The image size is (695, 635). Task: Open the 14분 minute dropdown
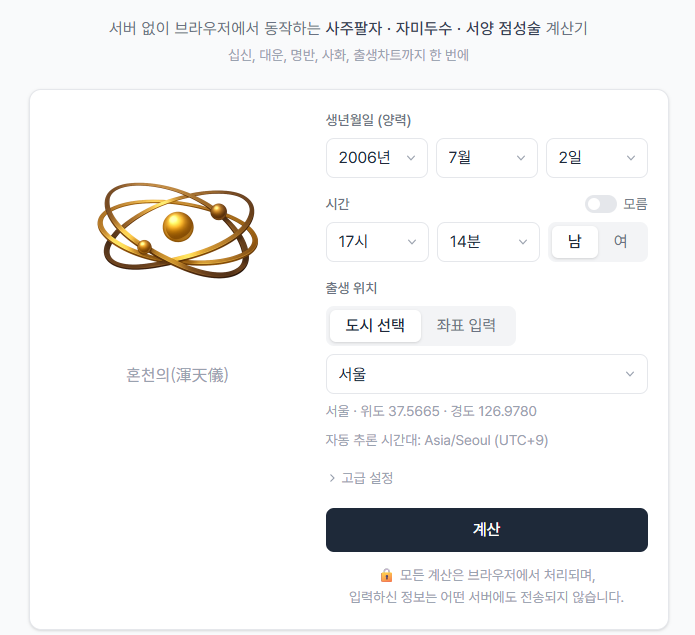pyautogui.click(x=488, y=242)
